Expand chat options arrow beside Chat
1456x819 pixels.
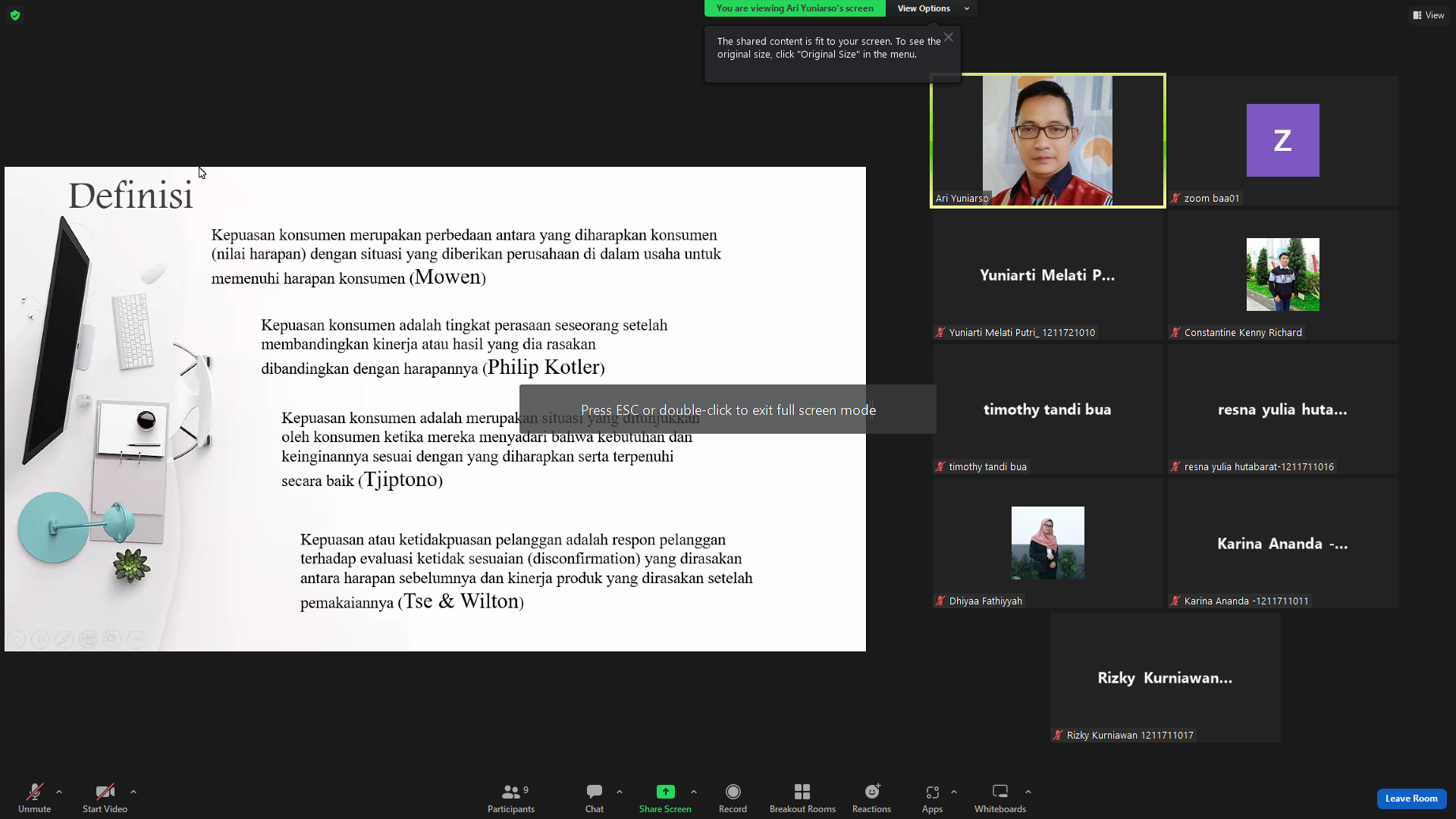pyautogui.click(x=620, y=792)
